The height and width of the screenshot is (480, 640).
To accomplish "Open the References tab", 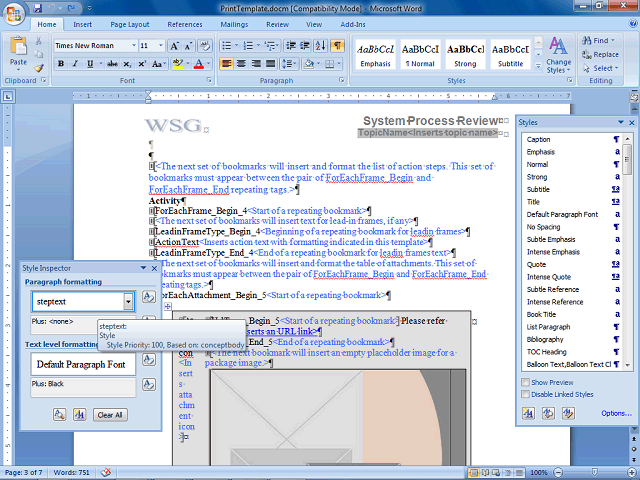I will [x=185, y=24].
